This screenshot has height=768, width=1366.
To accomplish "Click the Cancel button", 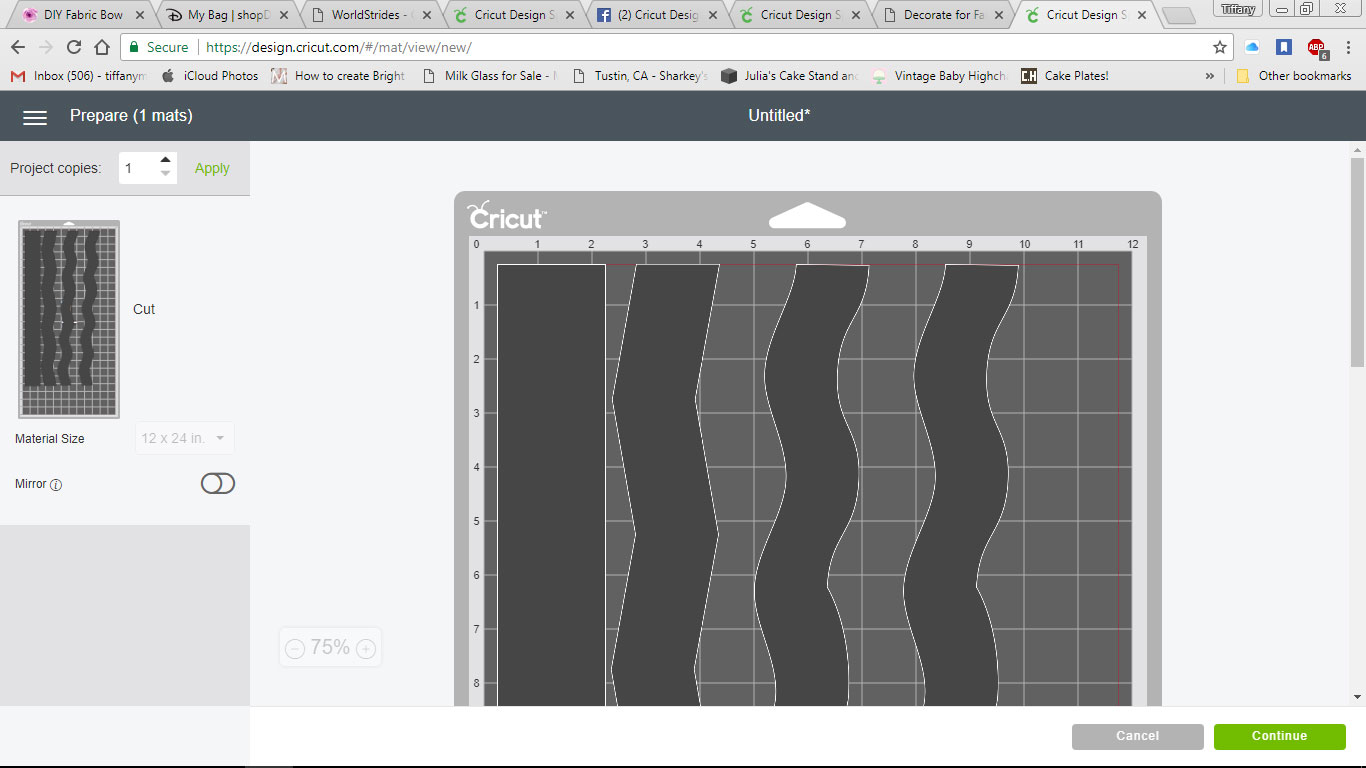I will 1138,736.
